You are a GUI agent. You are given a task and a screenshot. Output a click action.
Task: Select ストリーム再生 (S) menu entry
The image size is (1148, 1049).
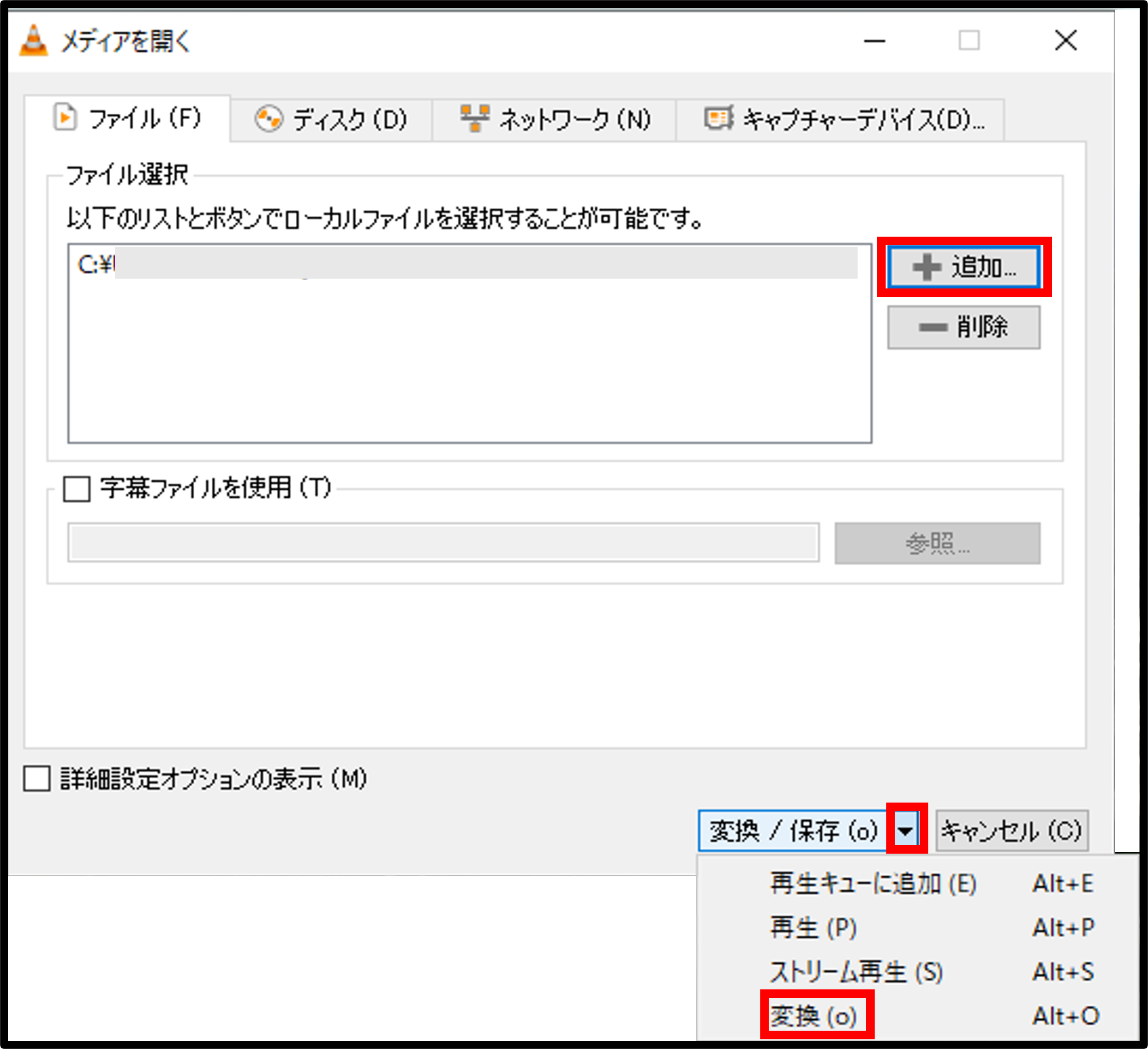856,972
